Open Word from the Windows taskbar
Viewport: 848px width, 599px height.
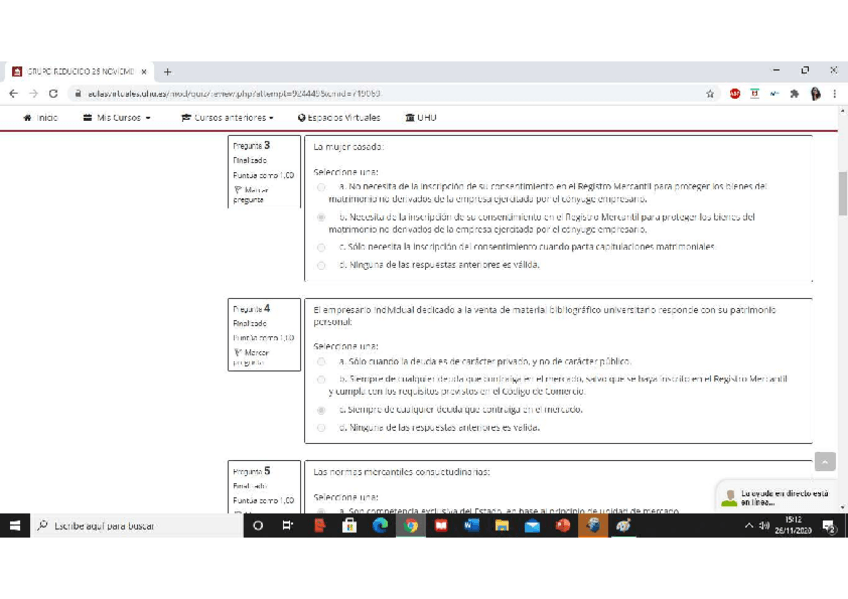[472, 526]
